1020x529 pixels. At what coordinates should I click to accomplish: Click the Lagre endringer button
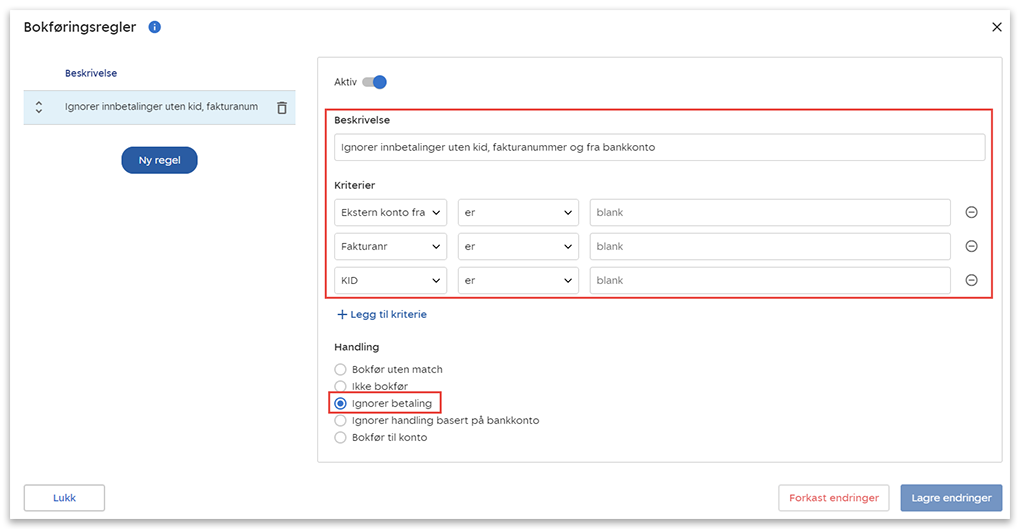[949, 498]
